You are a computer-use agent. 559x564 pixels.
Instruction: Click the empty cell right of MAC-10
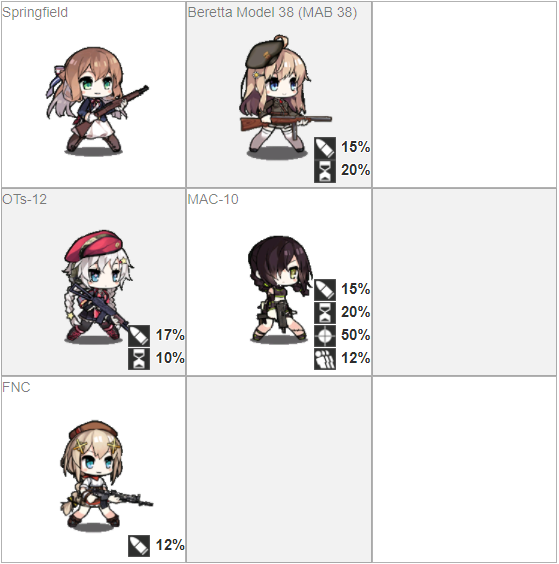pyautogui.click(x=464, y=282)
